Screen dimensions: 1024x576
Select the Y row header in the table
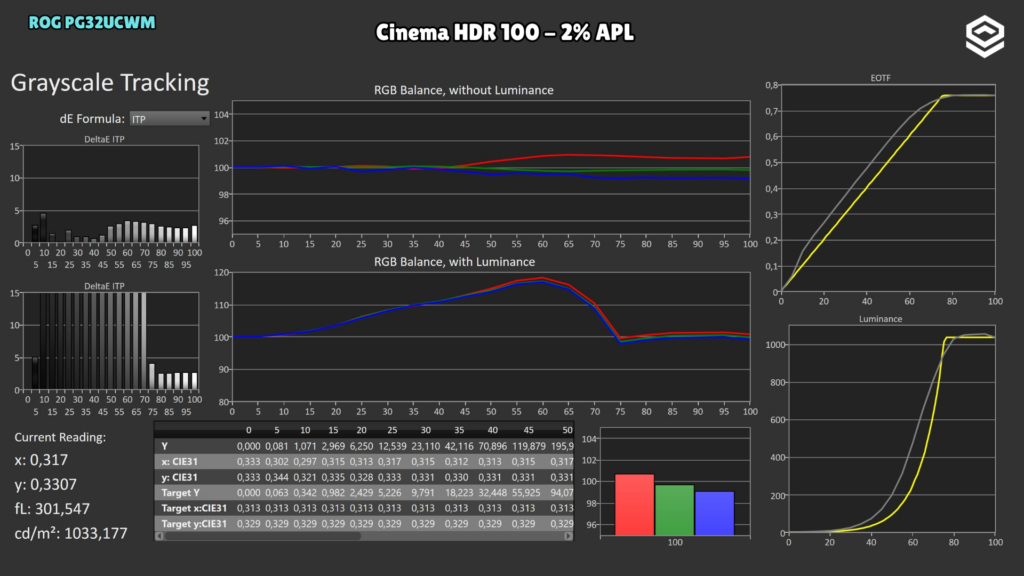(165, 446)
